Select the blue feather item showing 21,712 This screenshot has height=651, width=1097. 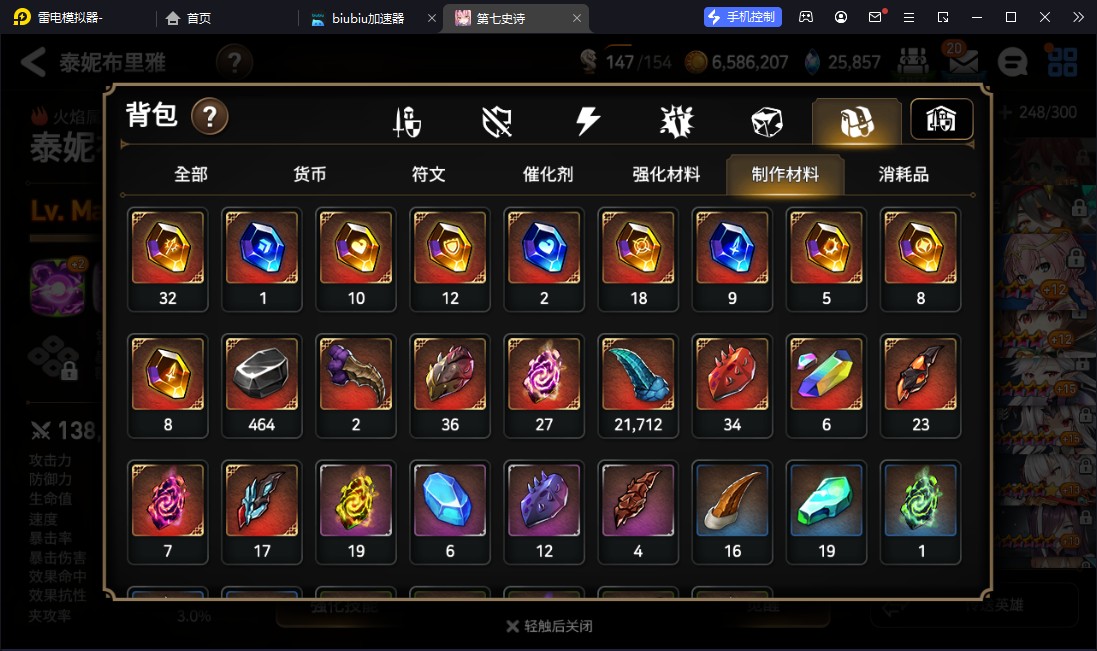click(638, 386)
